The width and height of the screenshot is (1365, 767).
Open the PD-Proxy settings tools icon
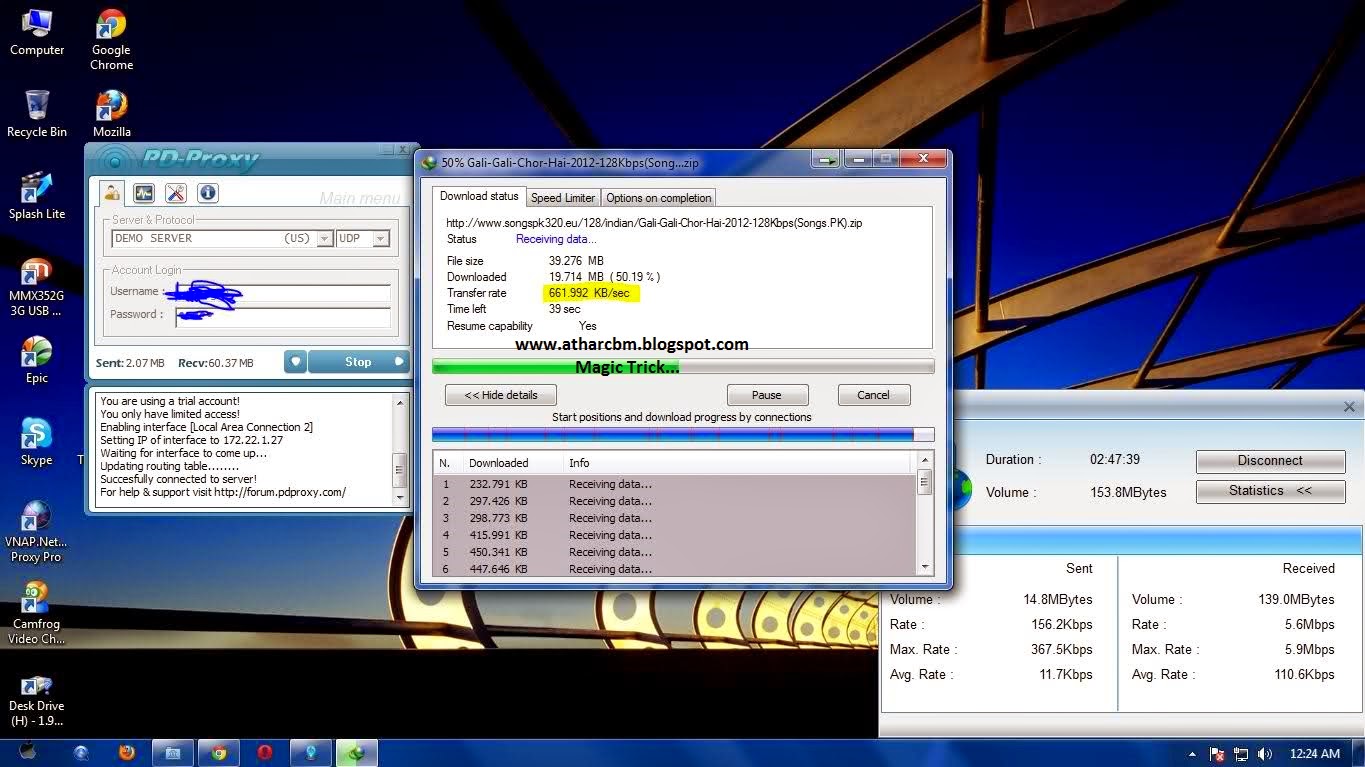pyautogui.click(x=176, y=193)
